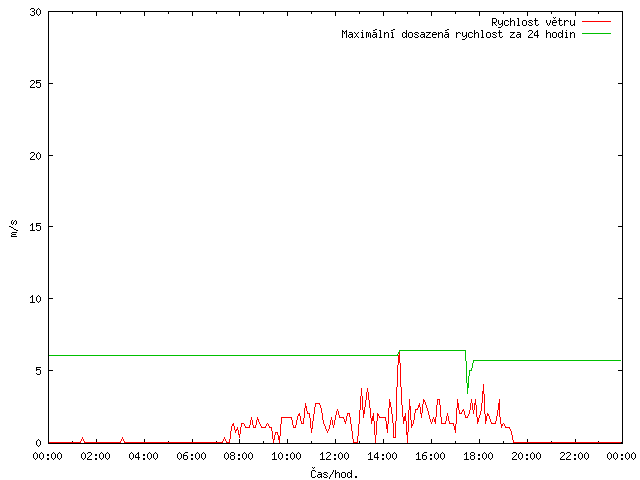Click the y-axis value 10
The height and width of the screenshot is (480, 640).
(x=36, y=299)
